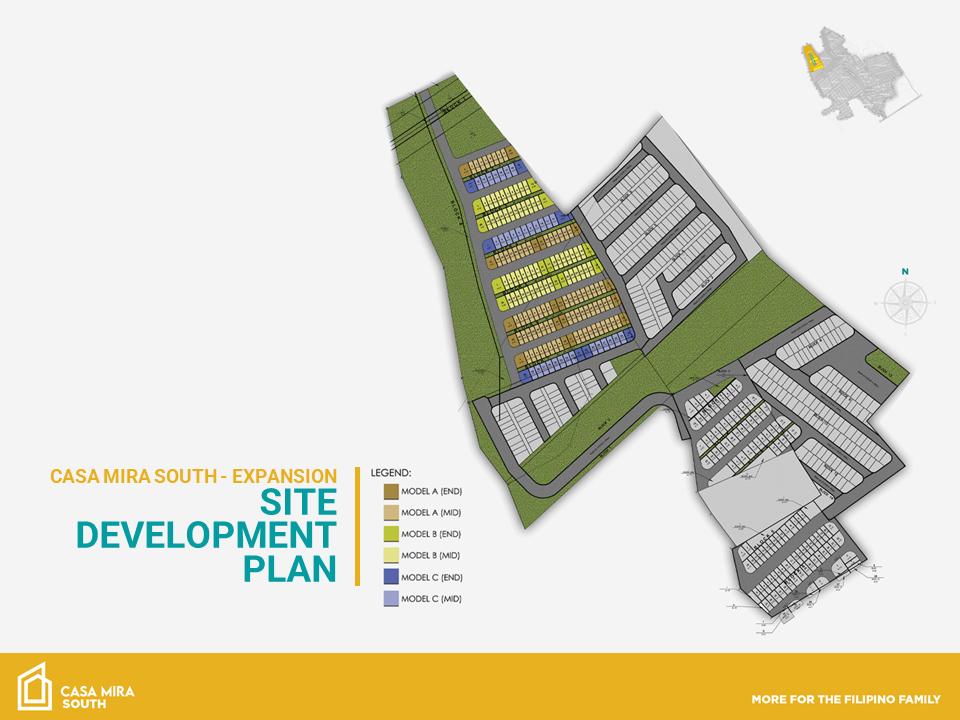Select the Model B (Mid) legend swatch
The height and width of the screenshot is (720, 960).
pos(390,555)
